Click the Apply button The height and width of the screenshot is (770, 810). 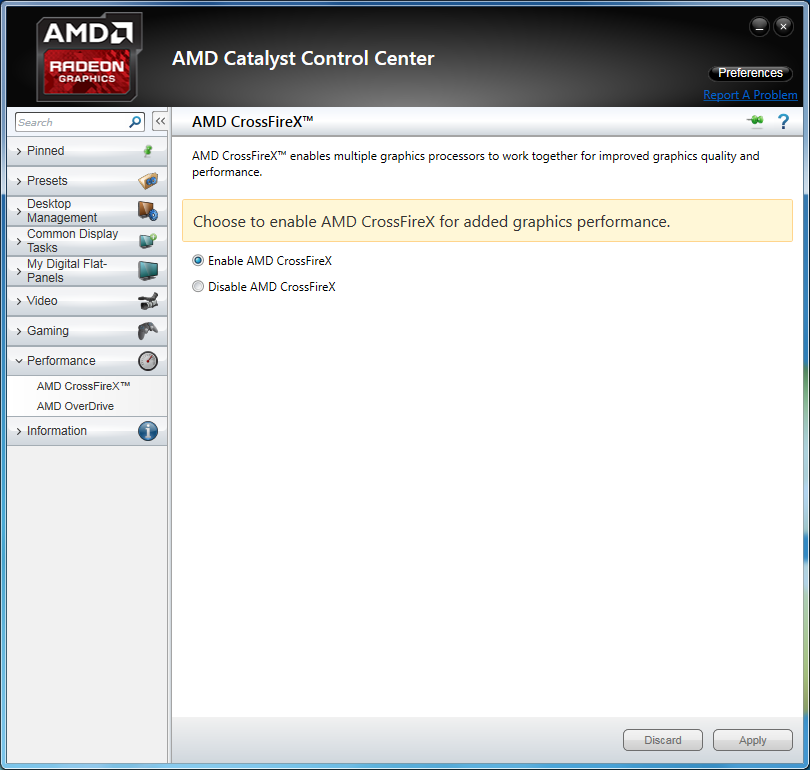point(753,740)
